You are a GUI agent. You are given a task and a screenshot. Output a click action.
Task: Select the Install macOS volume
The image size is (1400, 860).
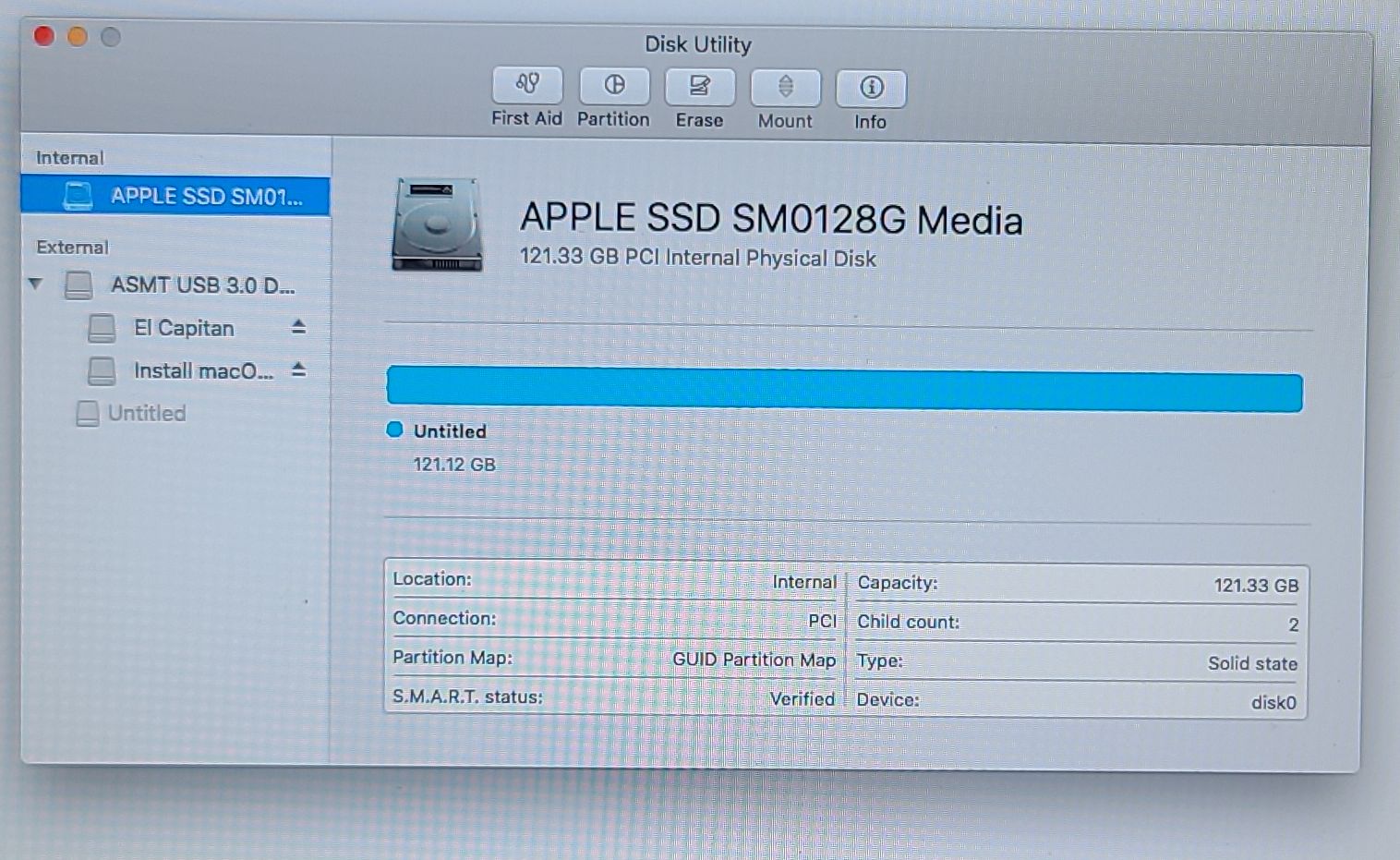(x=203, y=370)
